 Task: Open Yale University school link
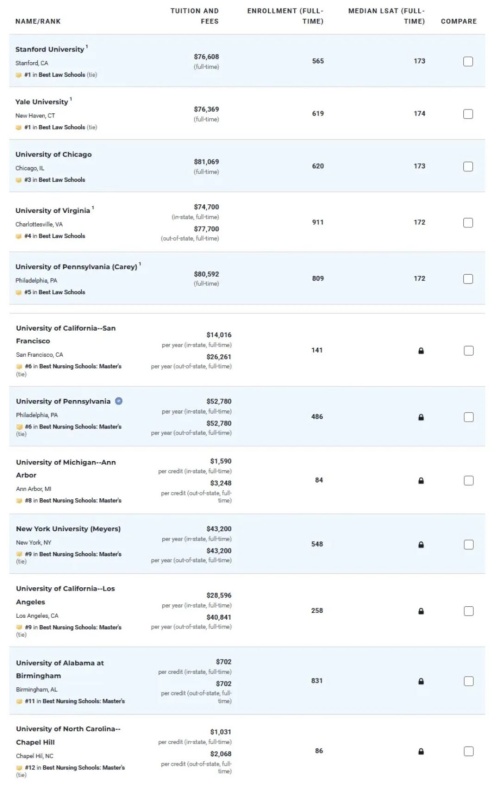(41, 102)
